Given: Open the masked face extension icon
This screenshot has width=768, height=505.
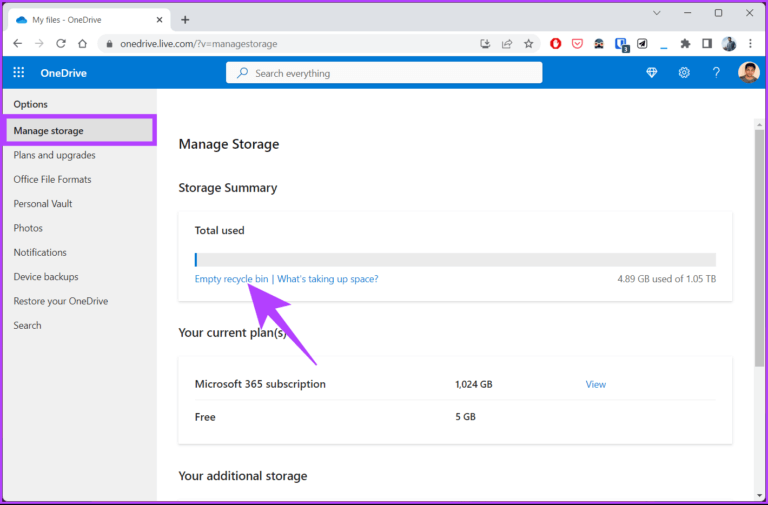Looking at the screenshot, I should (x=599, y=44).
